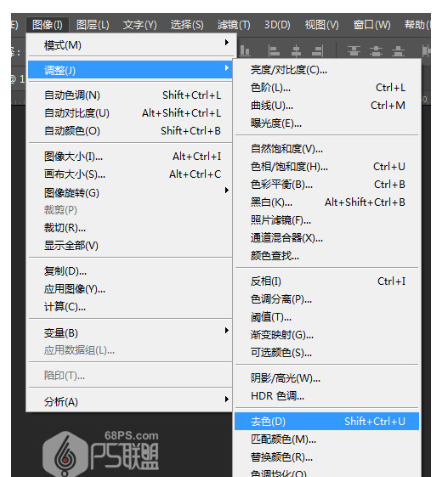Open the HDR 色调 adjustment
Screen dimensions: 445x477
327,396
